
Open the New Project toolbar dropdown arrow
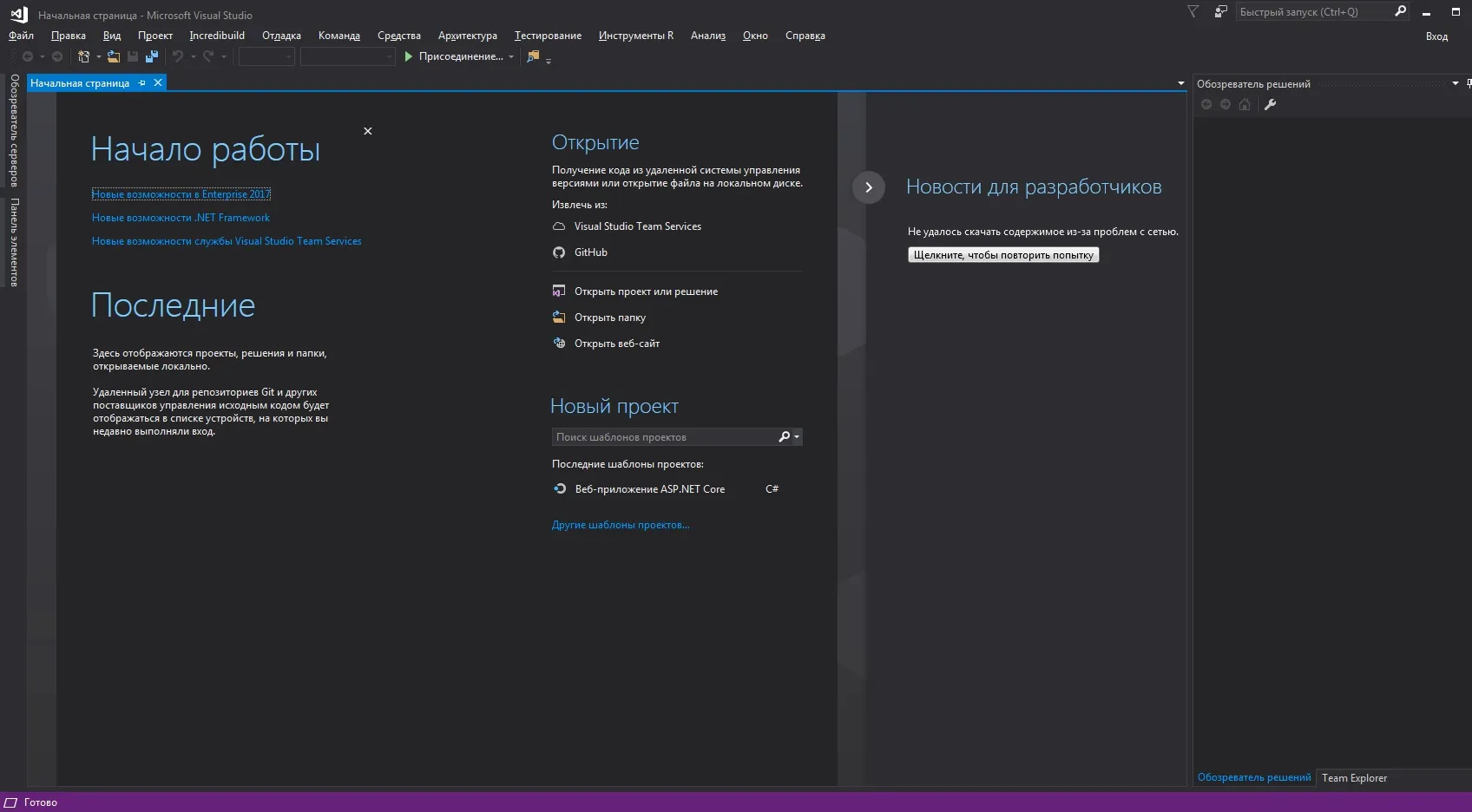pos(98,57)
